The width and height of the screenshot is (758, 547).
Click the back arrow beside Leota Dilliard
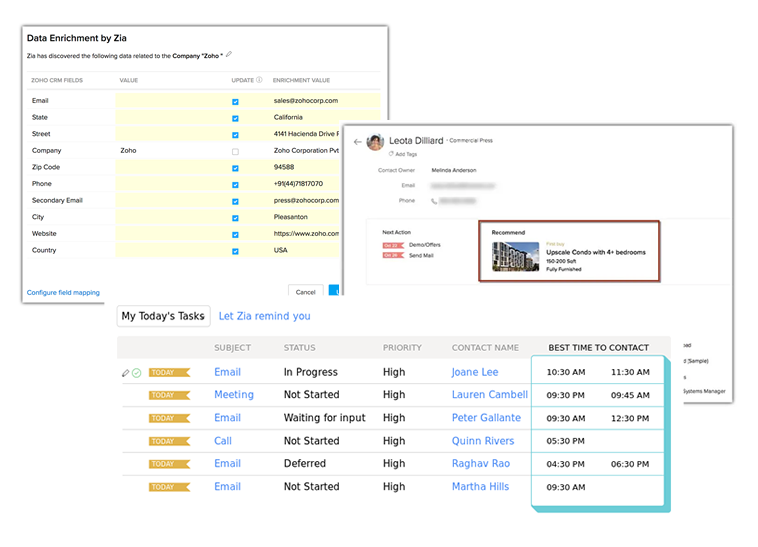tap(357, 142)
